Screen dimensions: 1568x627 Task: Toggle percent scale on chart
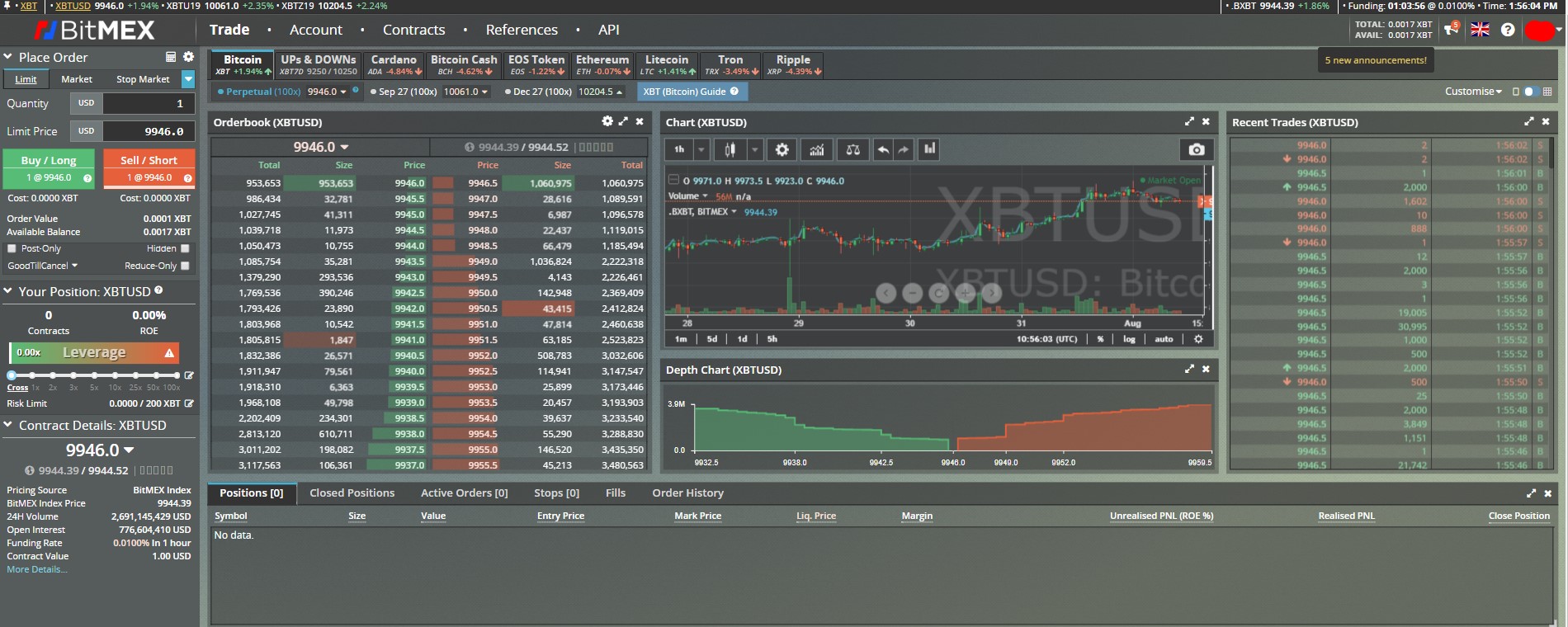[x=1100, y=339]
